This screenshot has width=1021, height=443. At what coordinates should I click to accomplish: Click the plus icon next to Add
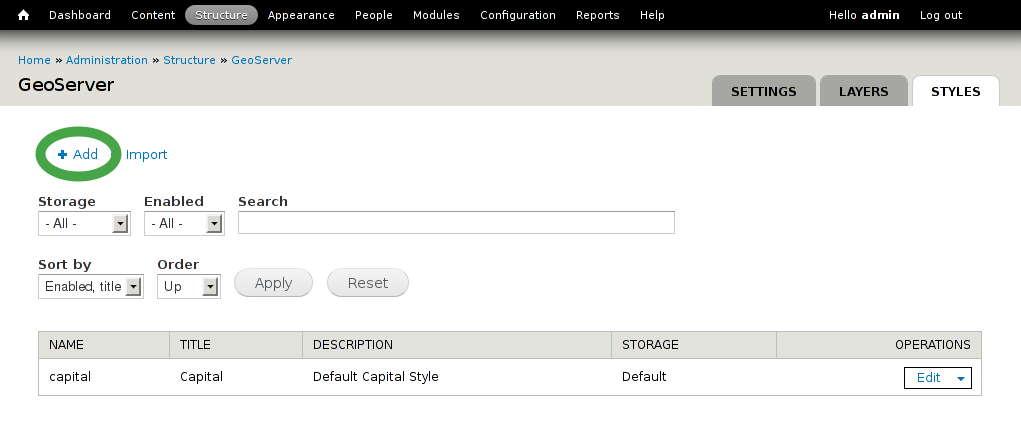pos(63,154)
